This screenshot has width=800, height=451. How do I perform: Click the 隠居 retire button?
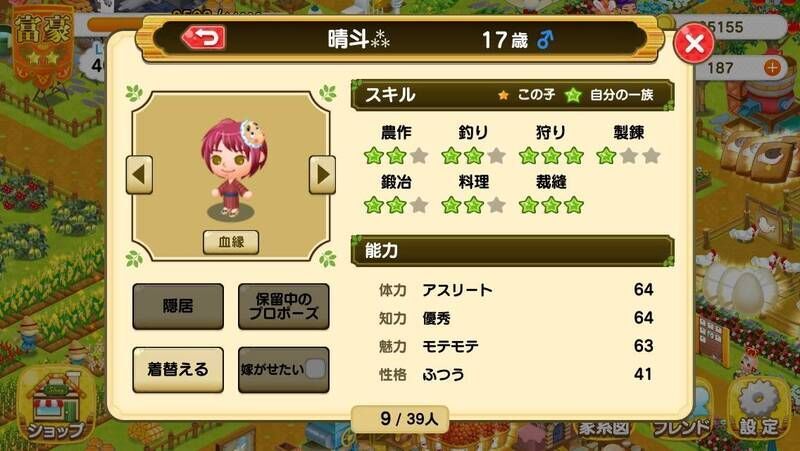pyautogui.click(x=178, y=306)
